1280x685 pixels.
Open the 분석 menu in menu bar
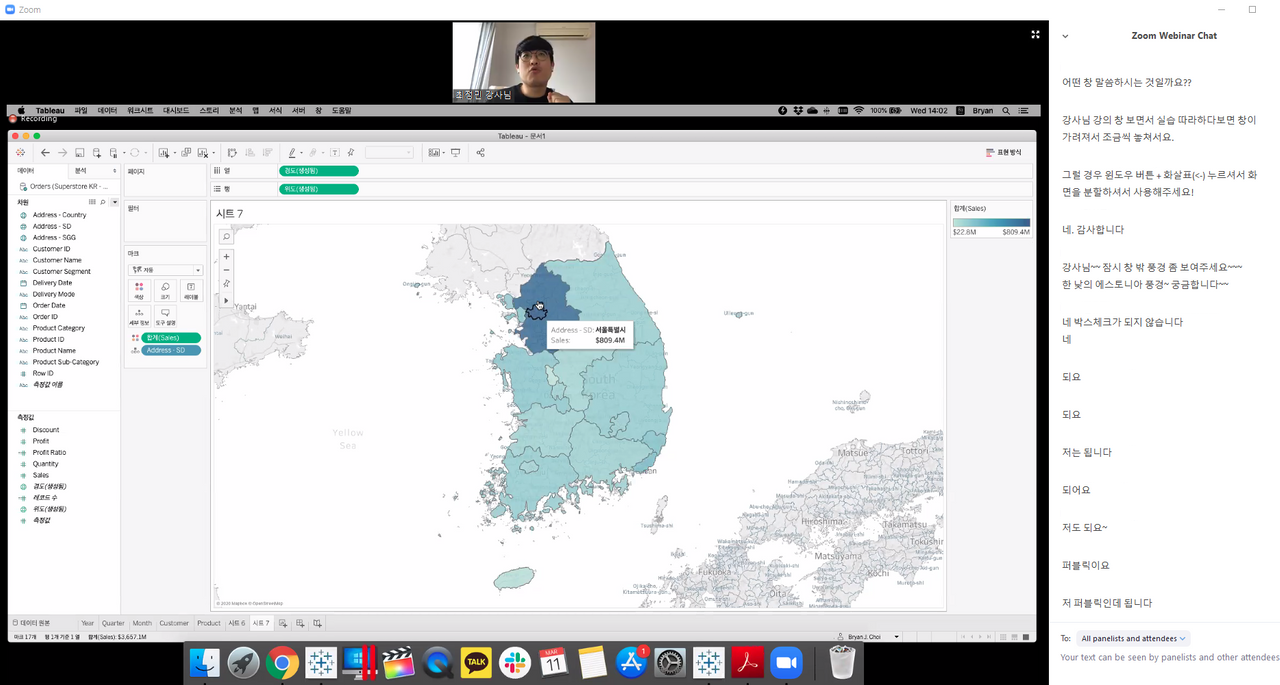point(236,110)
